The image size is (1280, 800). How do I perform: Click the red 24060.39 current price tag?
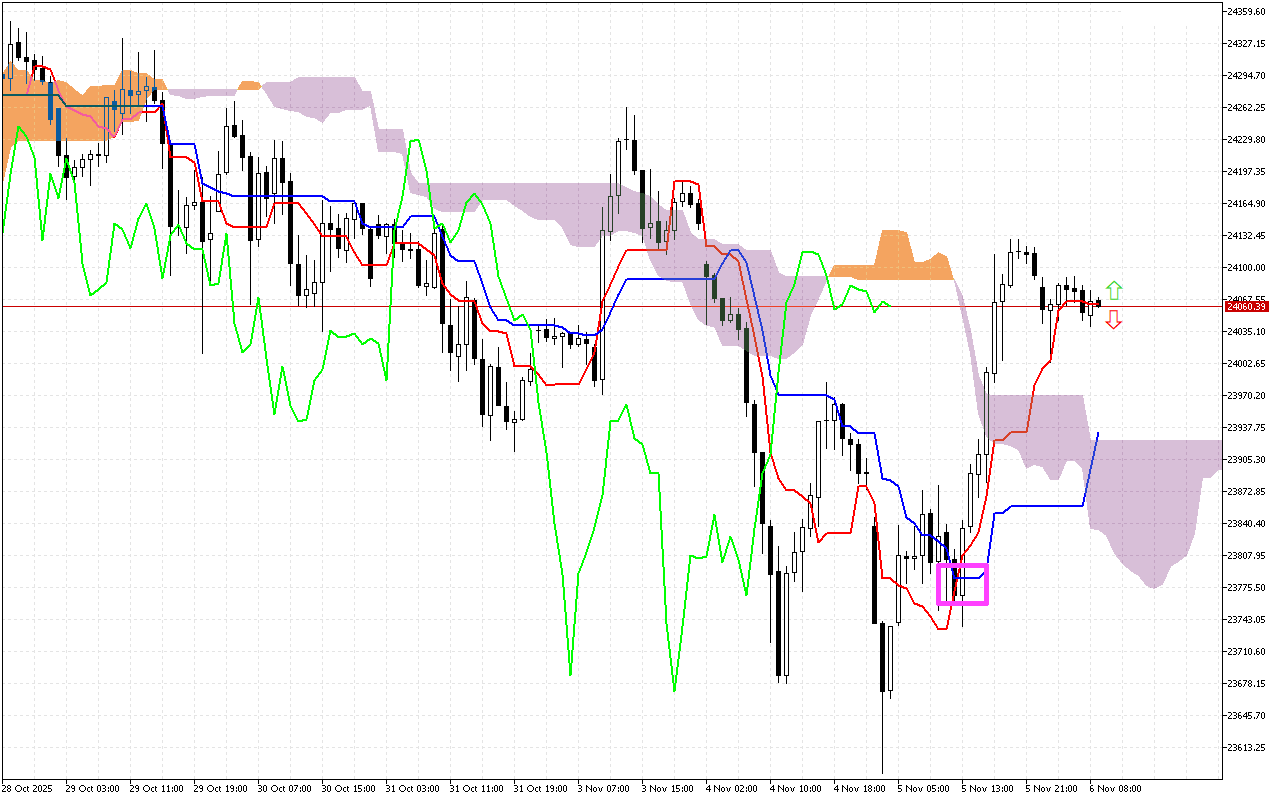tap(1246, 306)
